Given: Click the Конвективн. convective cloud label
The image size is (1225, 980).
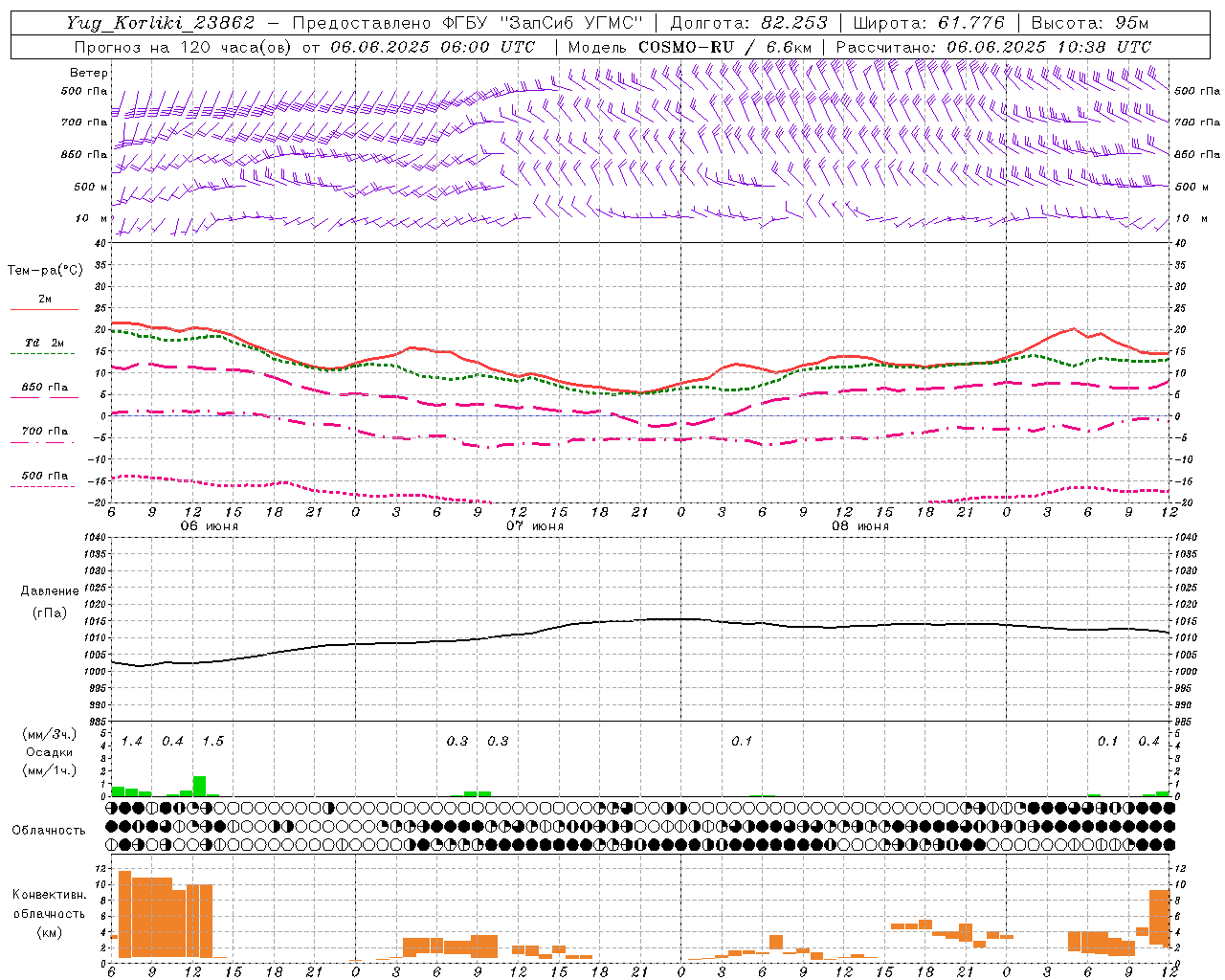Looking at the screenshot, I should (50, 895).
